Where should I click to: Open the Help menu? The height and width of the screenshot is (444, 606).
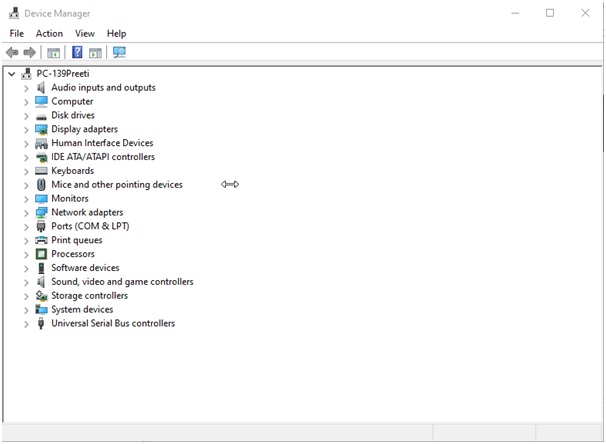116,34
